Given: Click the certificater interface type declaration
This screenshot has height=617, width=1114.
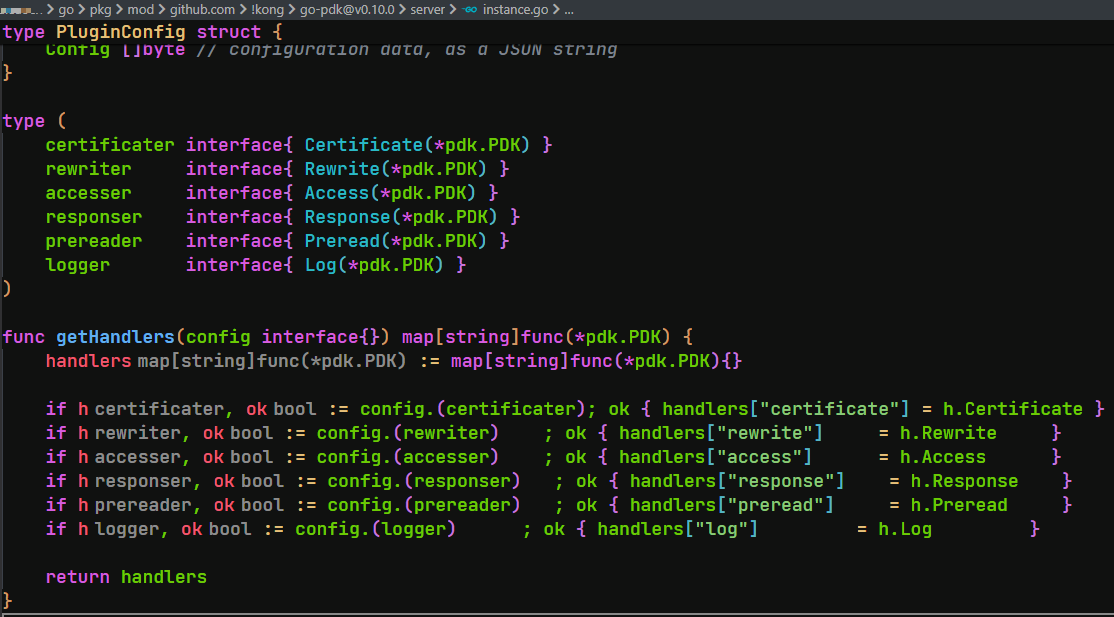Looking at the screenshot, I should [110, 145].
